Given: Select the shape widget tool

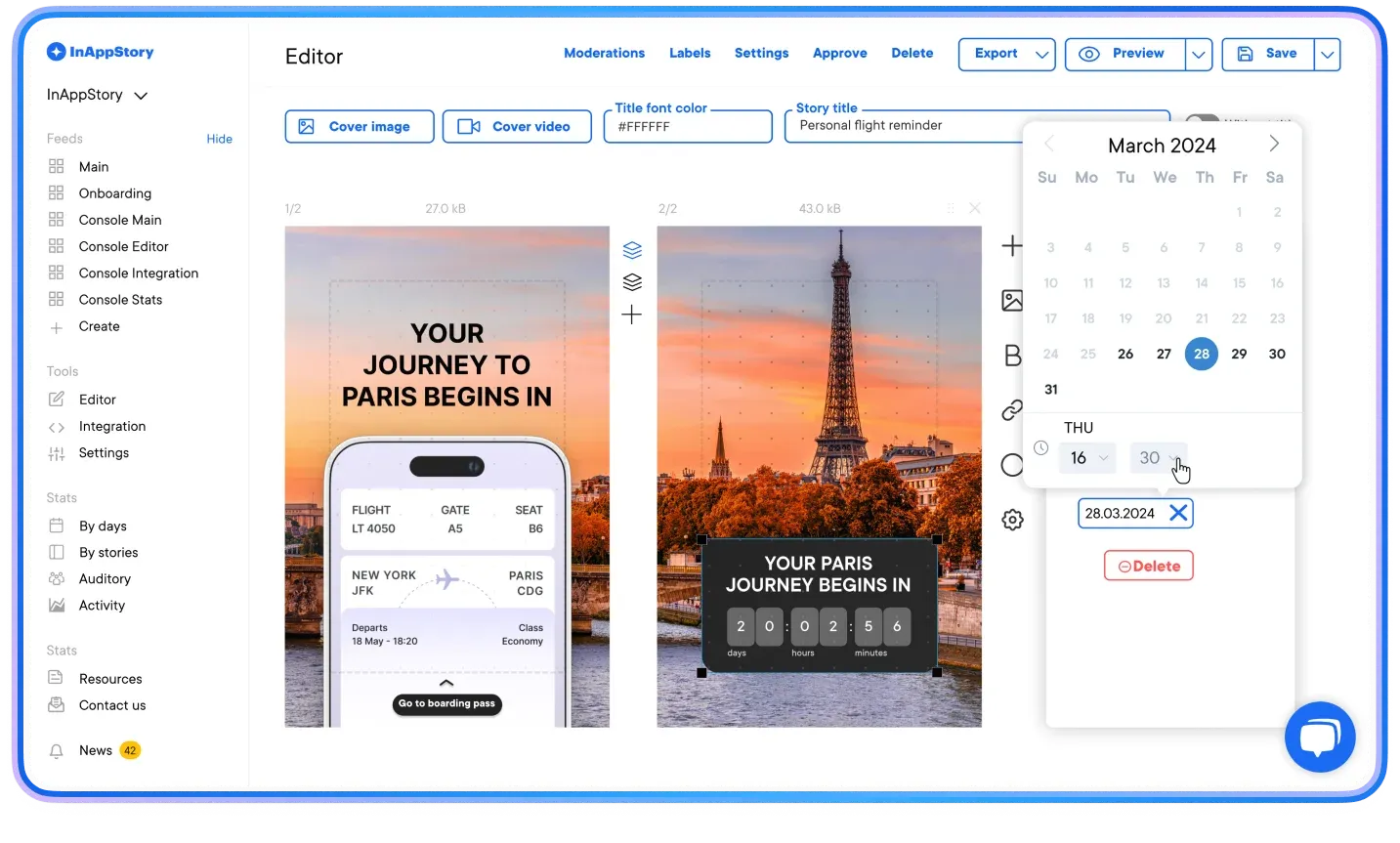Looking at the screenshot, I should (1012, 464).
